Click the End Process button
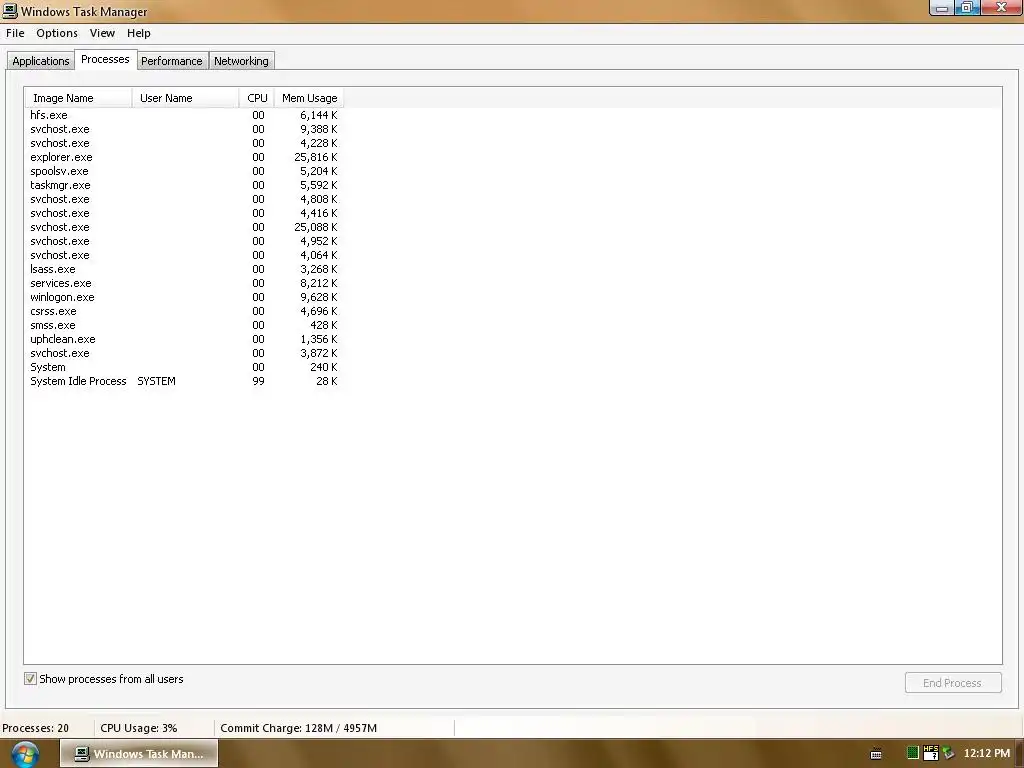The height and width of the screenshot is (768, 1024). 953,682
